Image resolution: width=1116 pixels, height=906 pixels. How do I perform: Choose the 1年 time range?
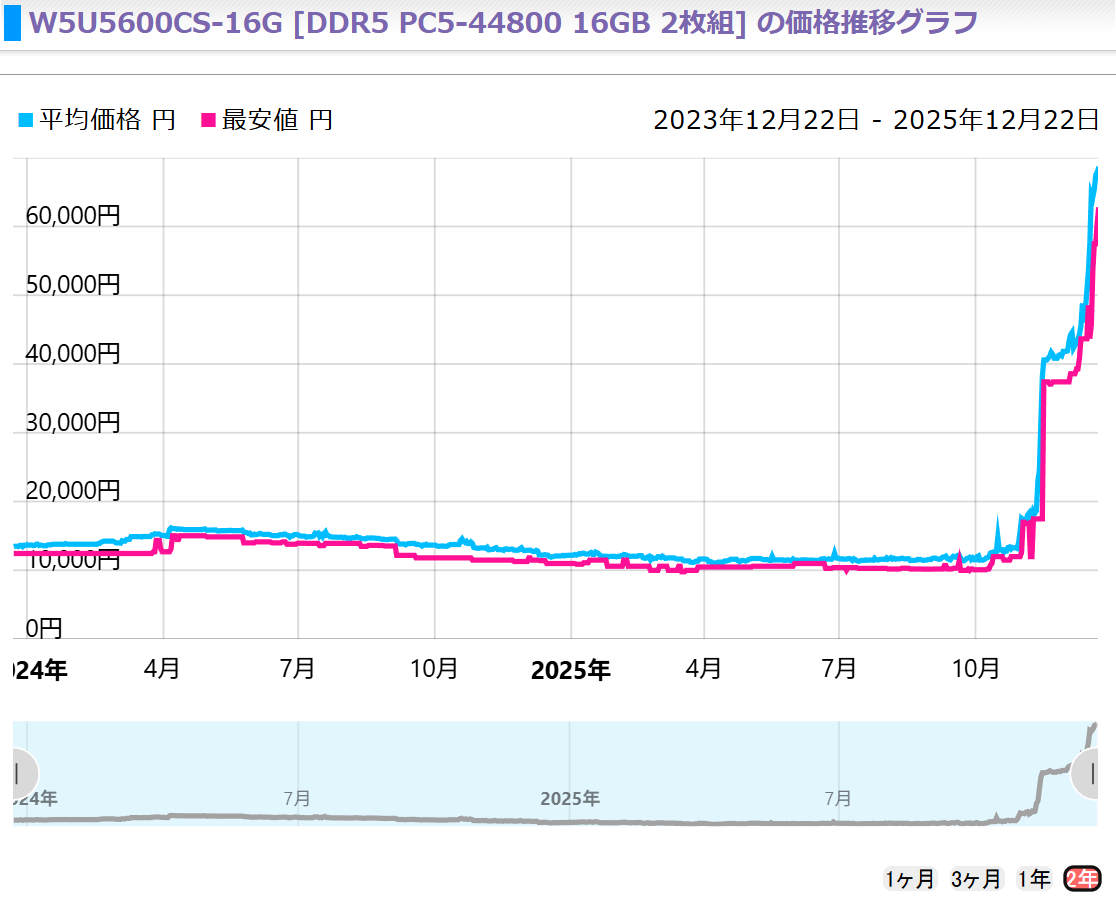coord(1034,879)
